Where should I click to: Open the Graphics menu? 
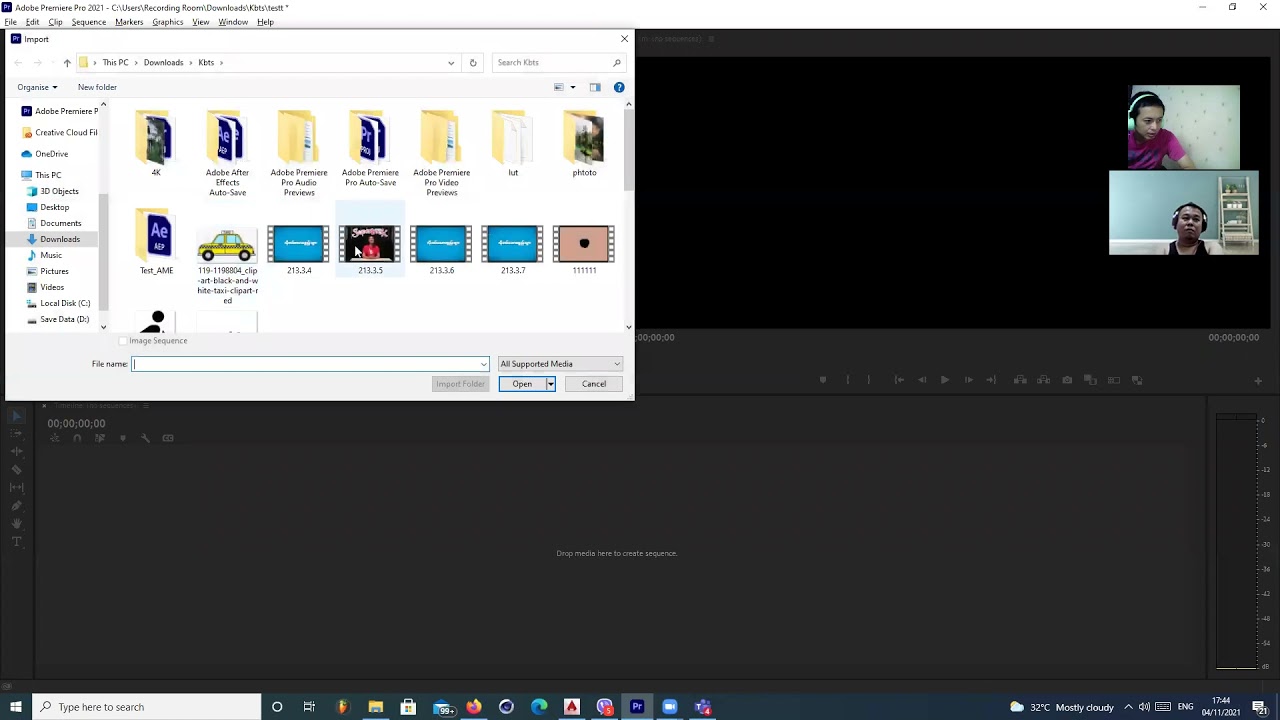click(x=167, y=22)
